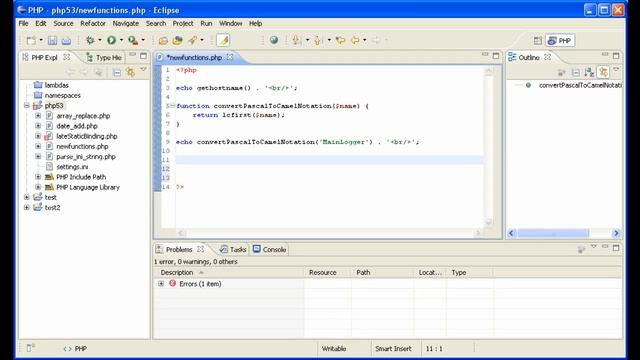
Task: Switch to the Type Hierarchy tab
Action: point(104,58)
